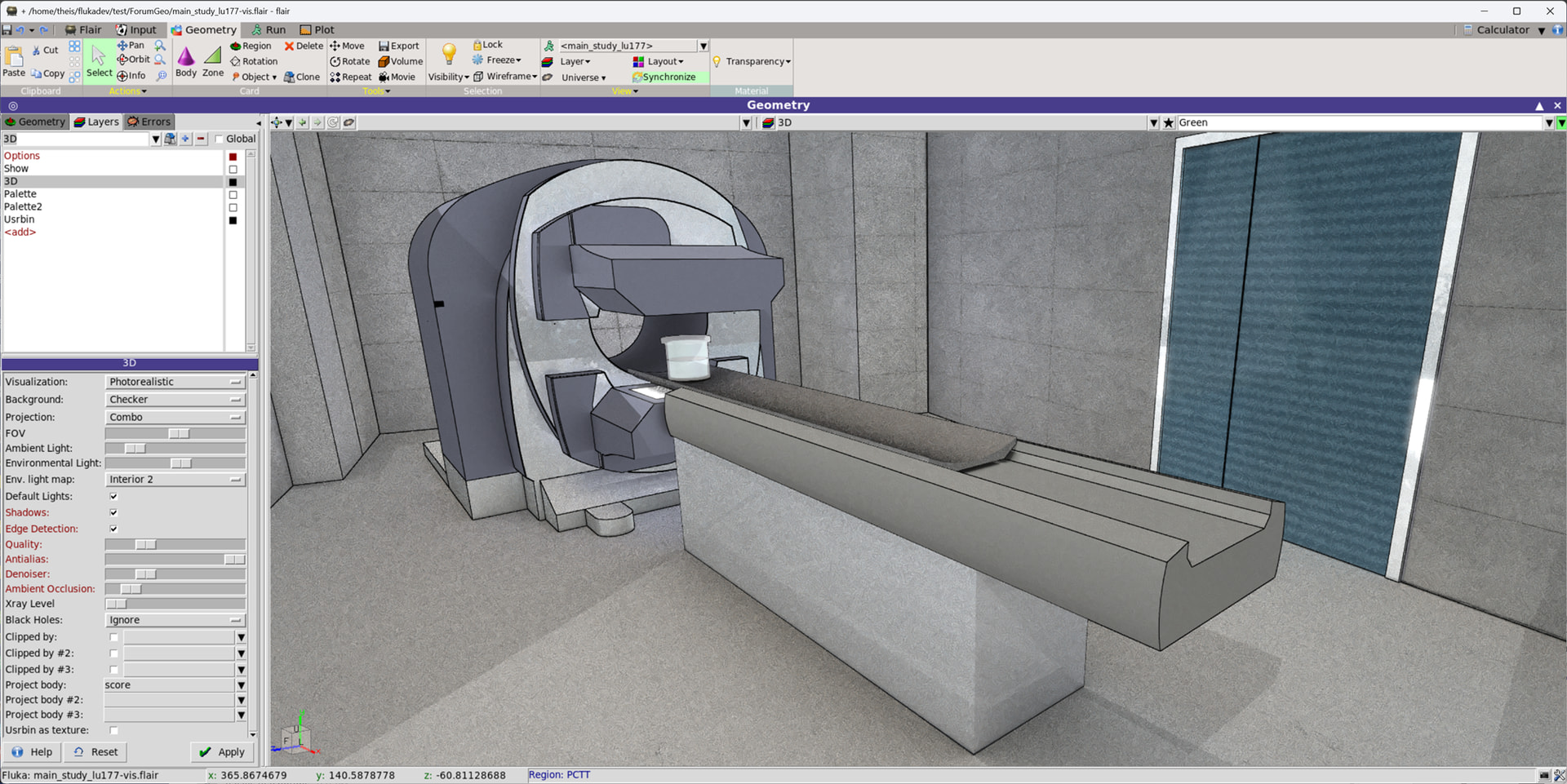The height and width of the screenshot is (784, 1567).
Task: Disable the Edge Detection checkbox
Action: [113, 529]
